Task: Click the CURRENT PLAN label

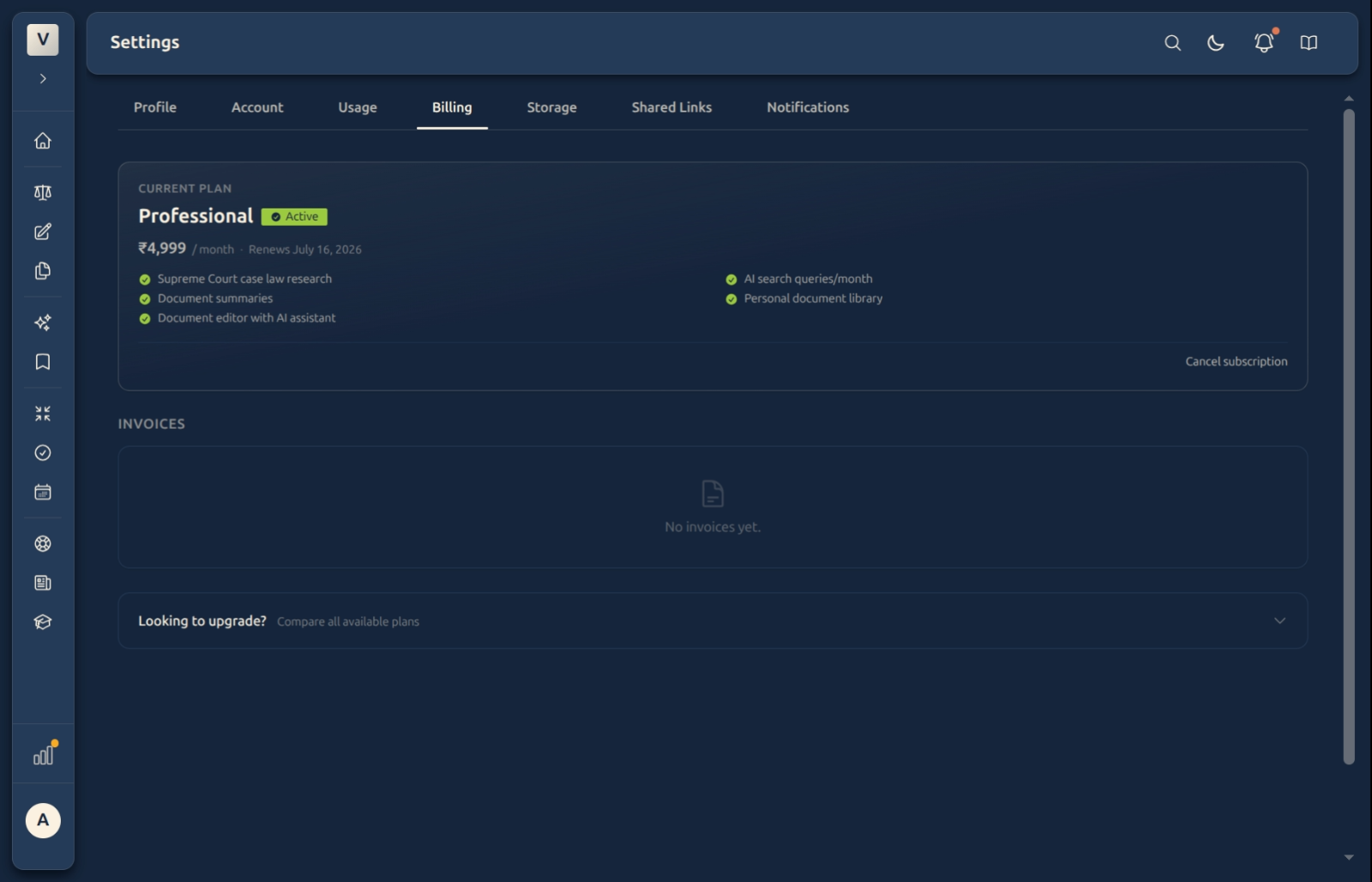Action: [x=185, y=189]
